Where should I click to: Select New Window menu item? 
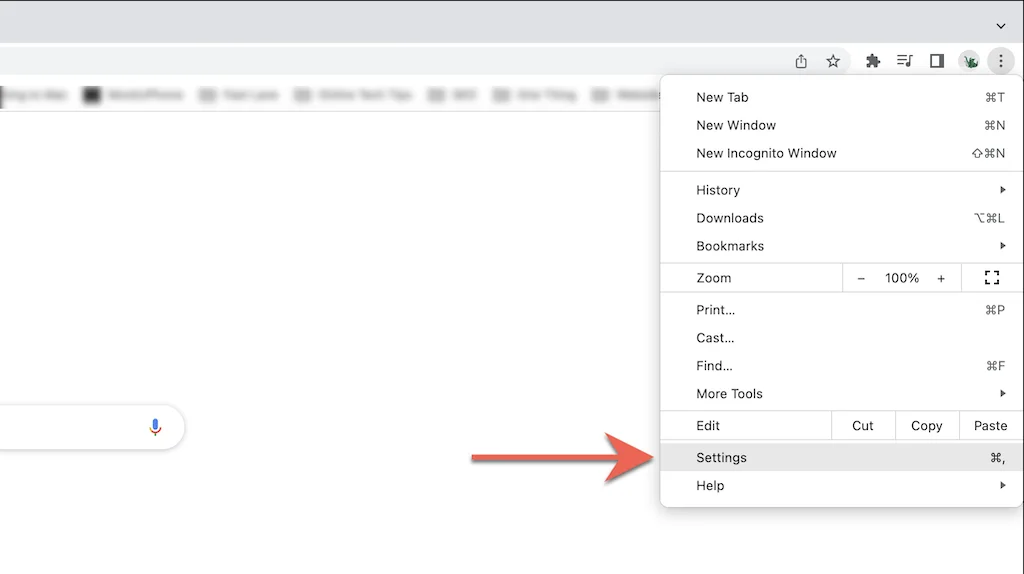tap(841, 125)
